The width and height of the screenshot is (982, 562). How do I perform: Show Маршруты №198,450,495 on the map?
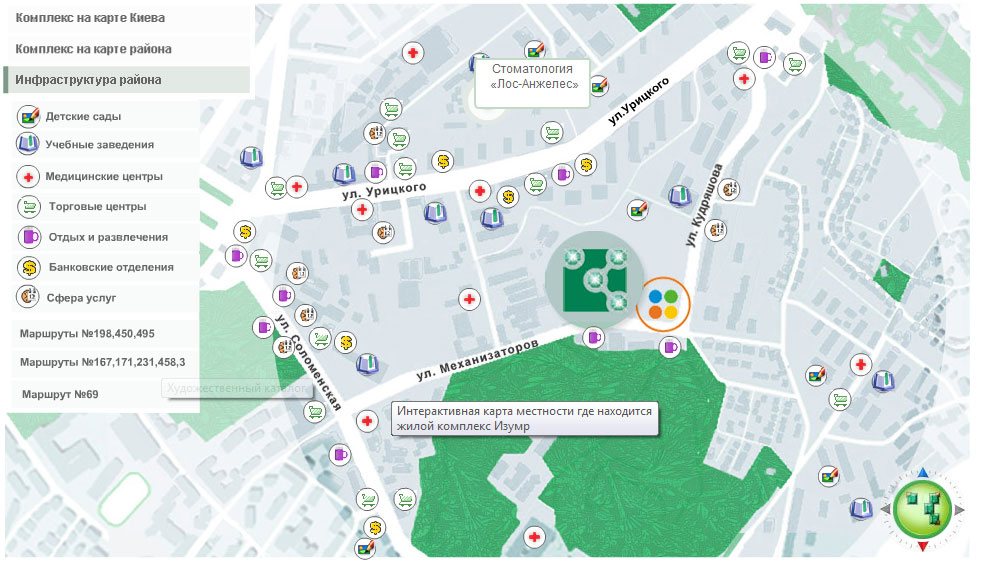pos(87,333)
